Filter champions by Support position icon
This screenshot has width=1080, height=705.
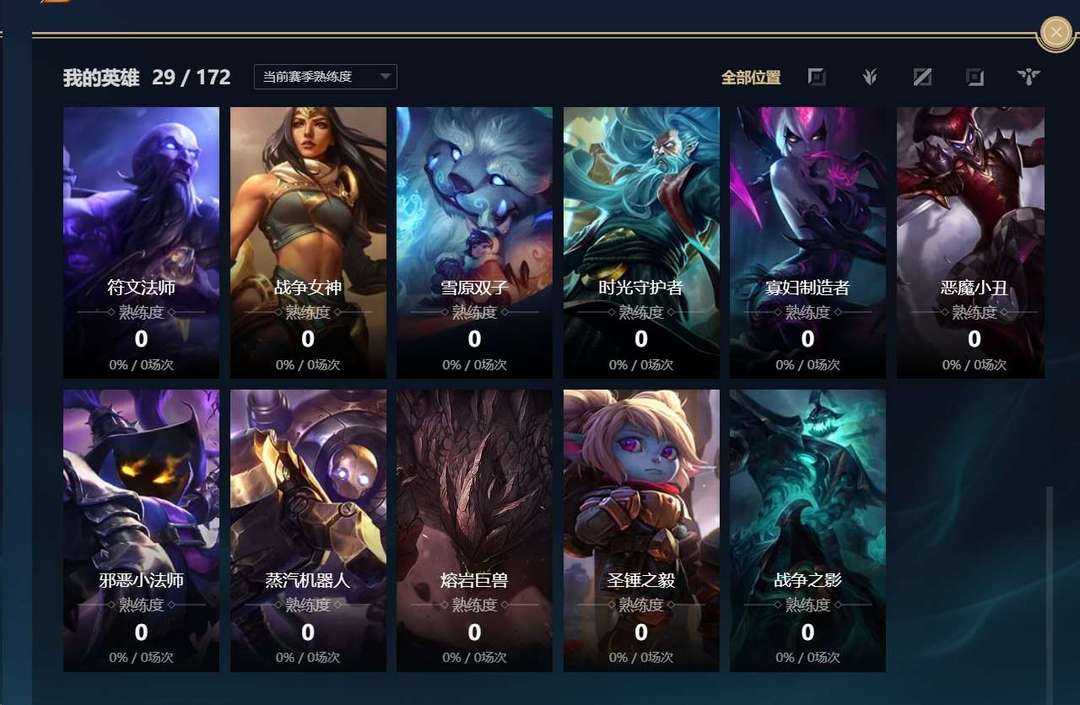(1028, 76)
